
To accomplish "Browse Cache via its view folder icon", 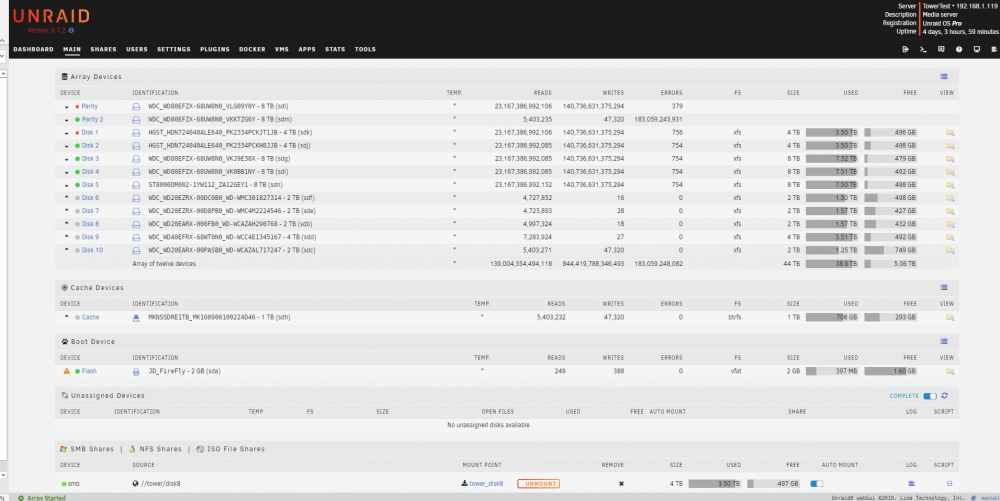I will (x=950, y=317).
